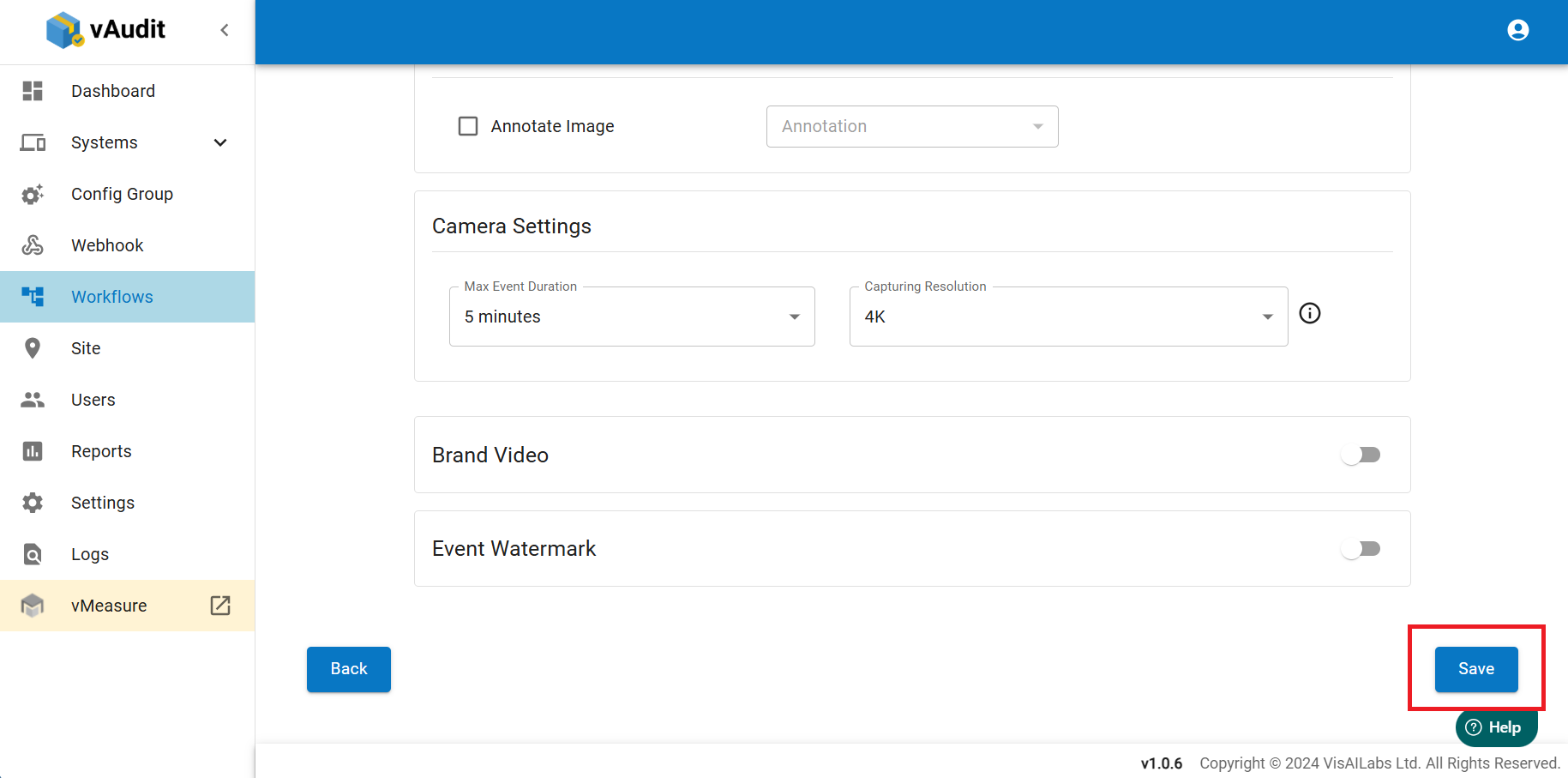Click the Logs search-document icon

[33, 554]
